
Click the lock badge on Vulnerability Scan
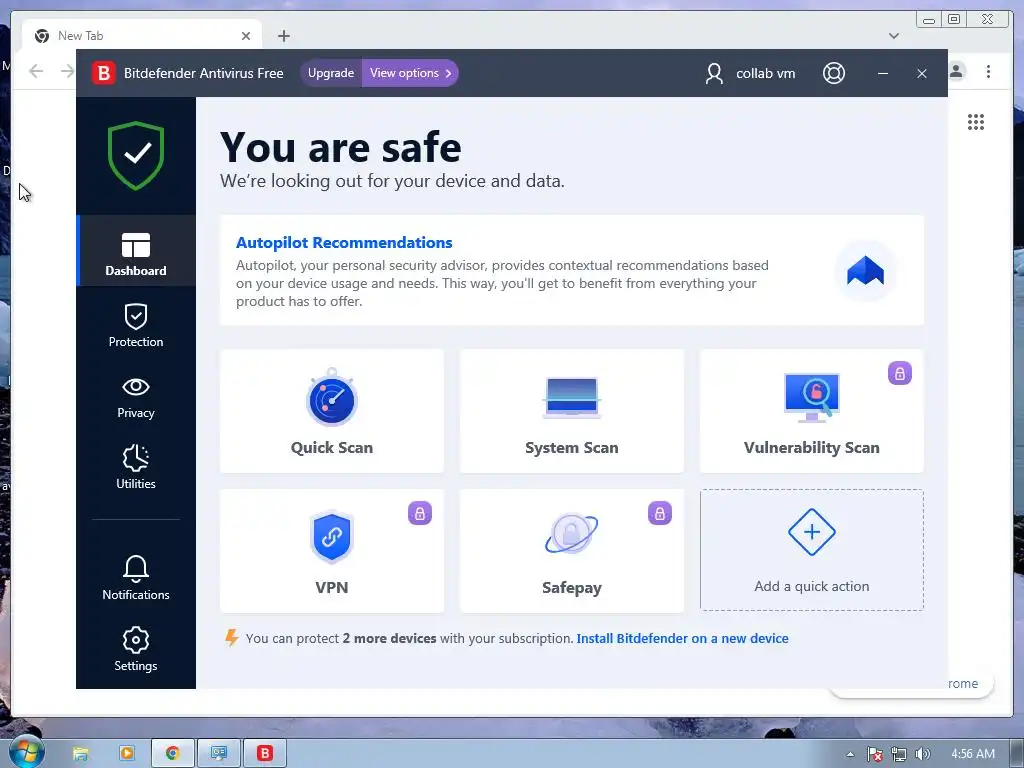(900, 374)
